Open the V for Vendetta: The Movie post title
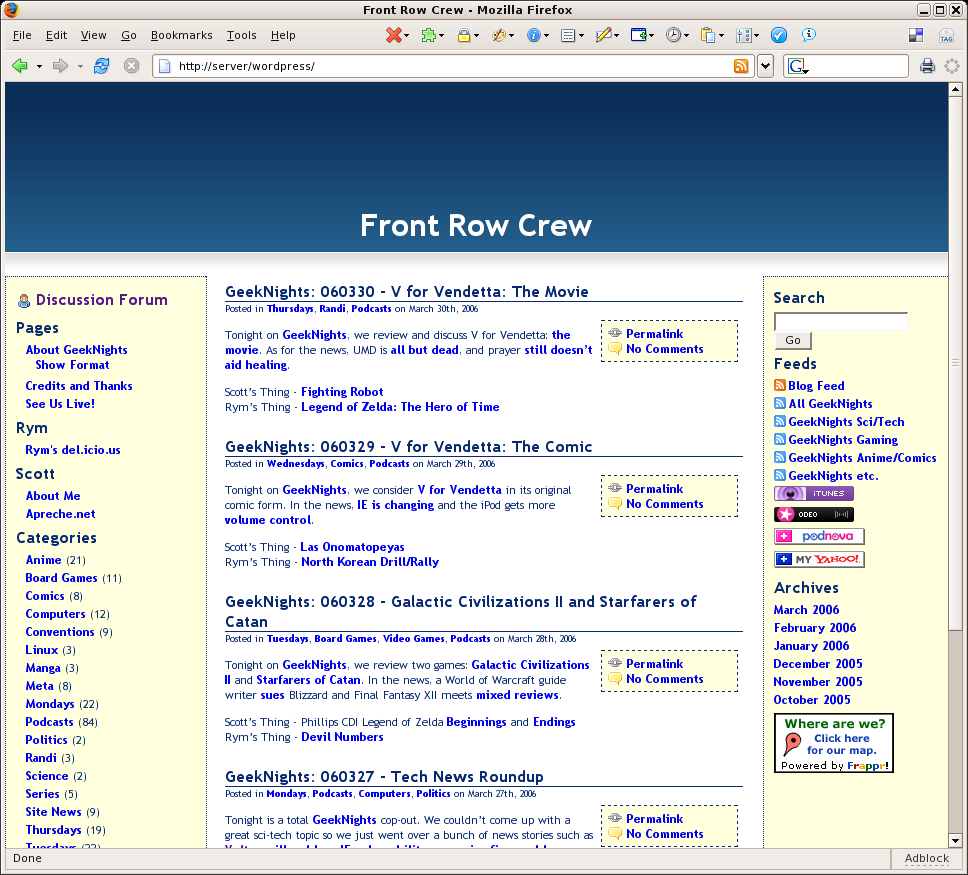This screenshot has width=968, height=875. click(x=406, y=291)
